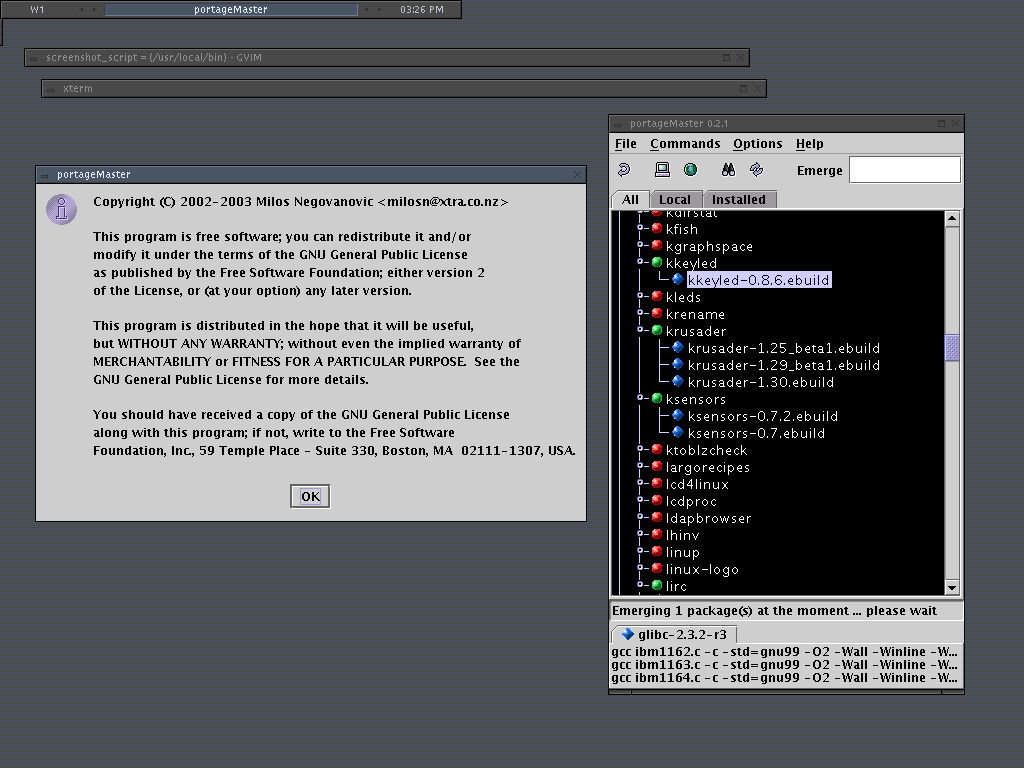1024x768 pixels.
Task: Select the kfish package name
Action: 682,229
